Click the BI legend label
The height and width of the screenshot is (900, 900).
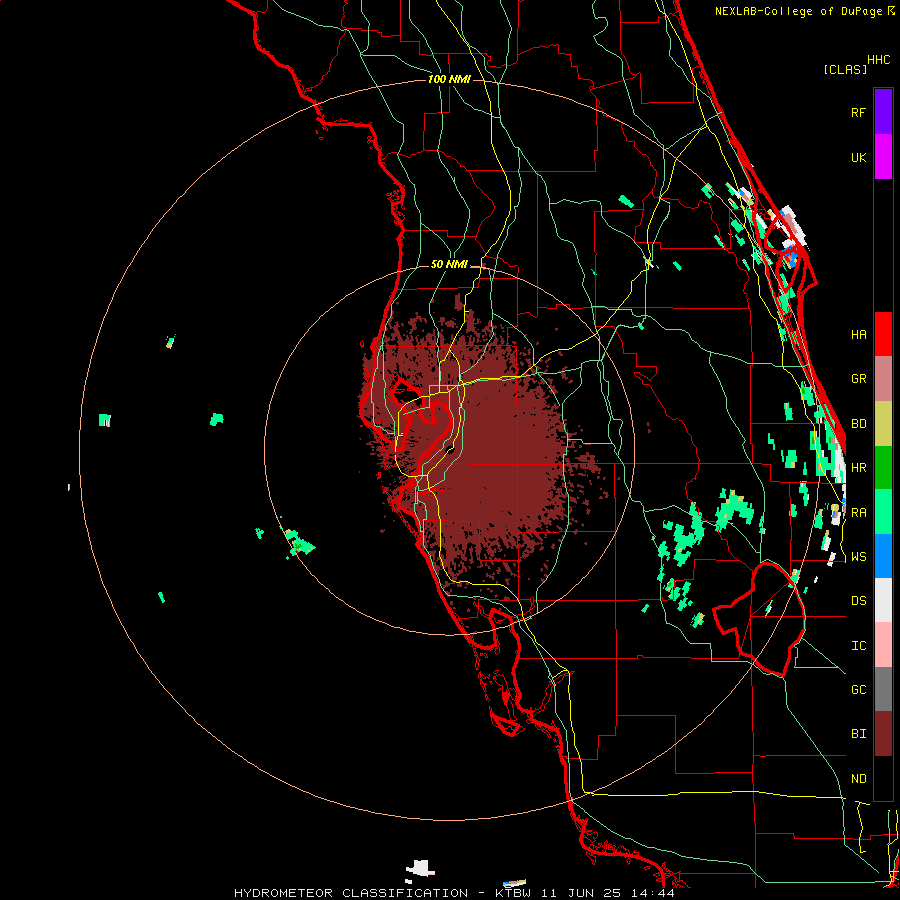(x=858, y=734)
